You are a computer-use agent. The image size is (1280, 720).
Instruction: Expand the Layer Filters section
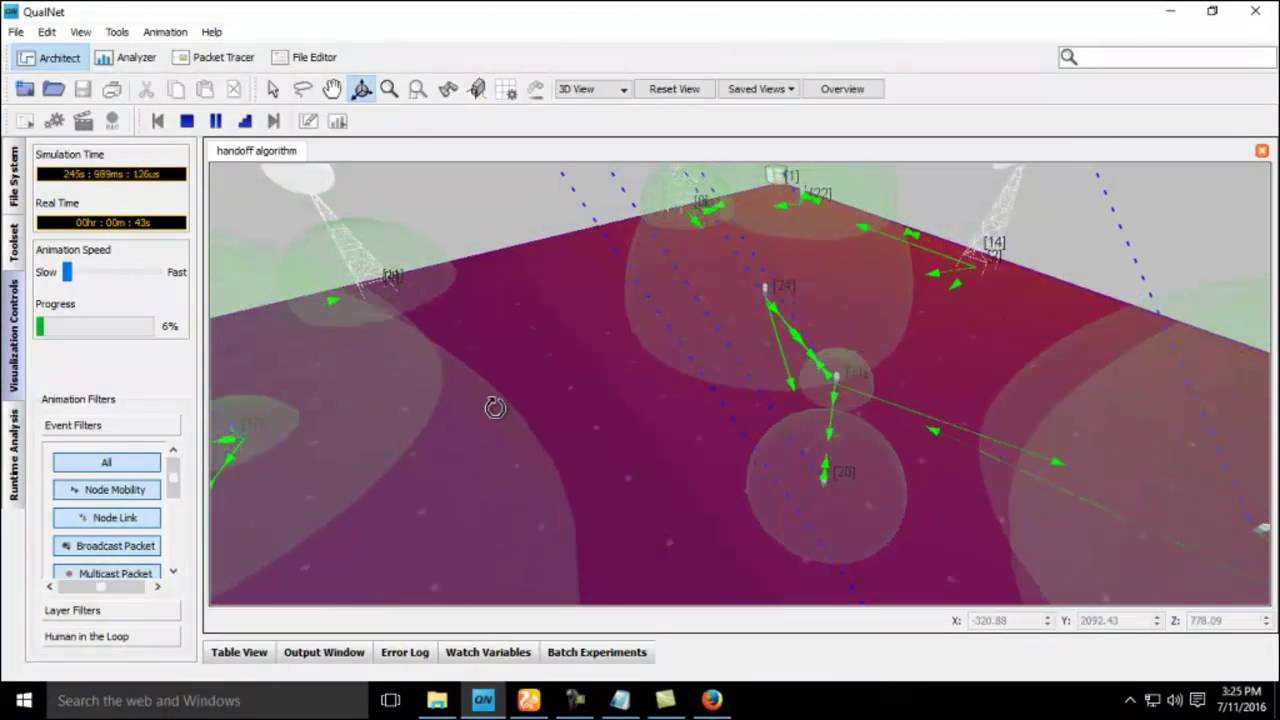pos(73,610)
